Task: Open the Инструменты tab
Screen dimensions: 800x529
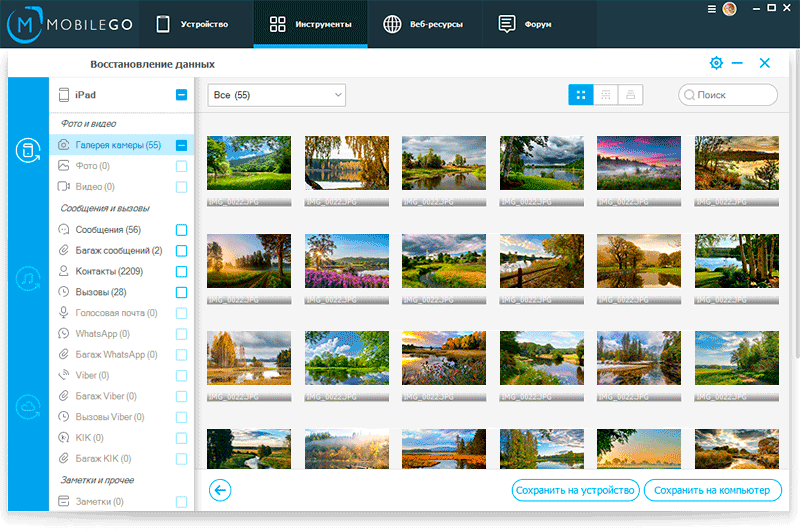Action: (x=311, y=24)
